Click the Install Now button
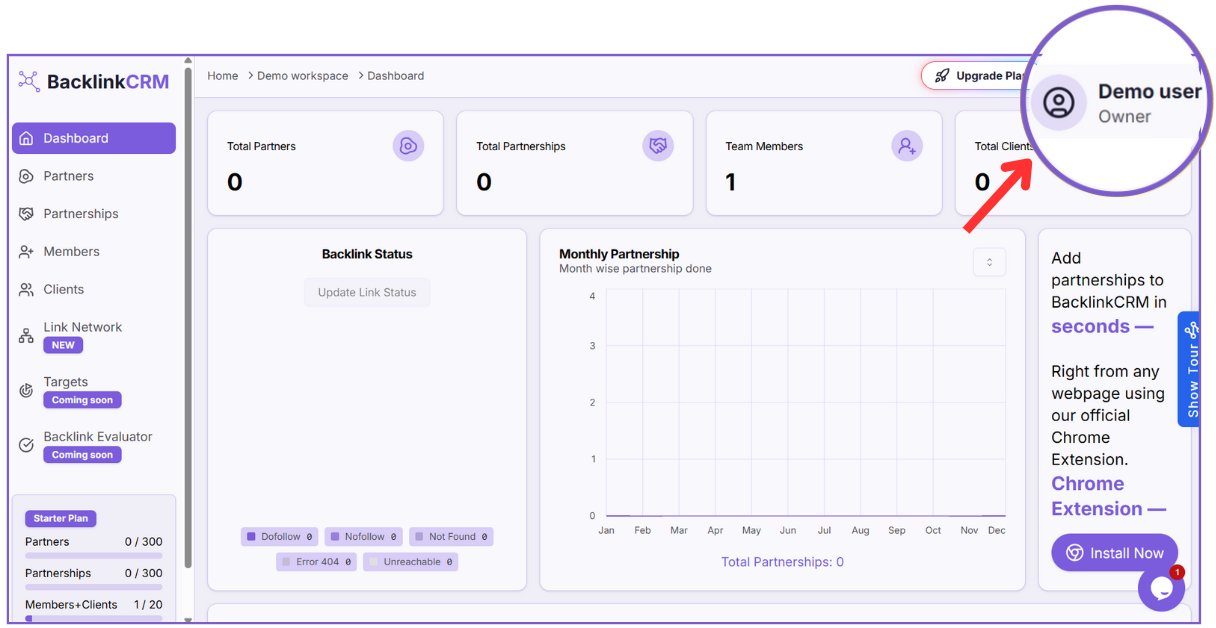The height and width of the screenshot is (628, 1216). pos(1114,553)
